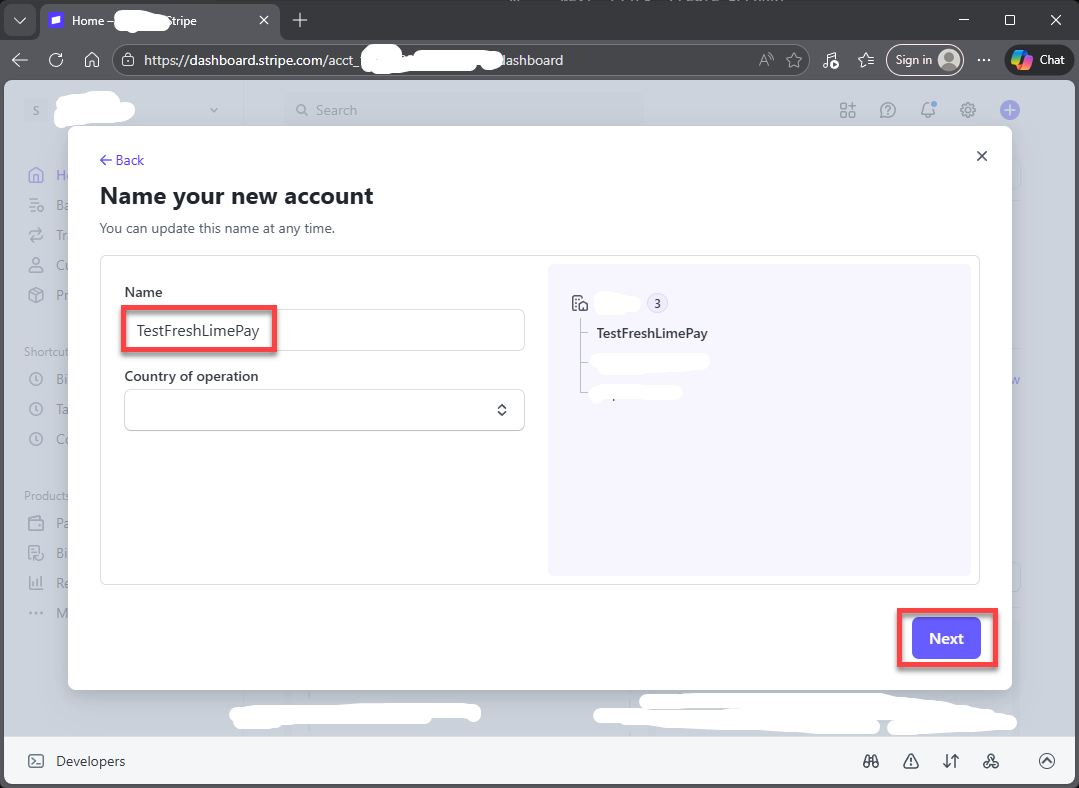Viewport: 1079px width, 788px height.
Task: Click the Name input field
Action: pos(324,331)
